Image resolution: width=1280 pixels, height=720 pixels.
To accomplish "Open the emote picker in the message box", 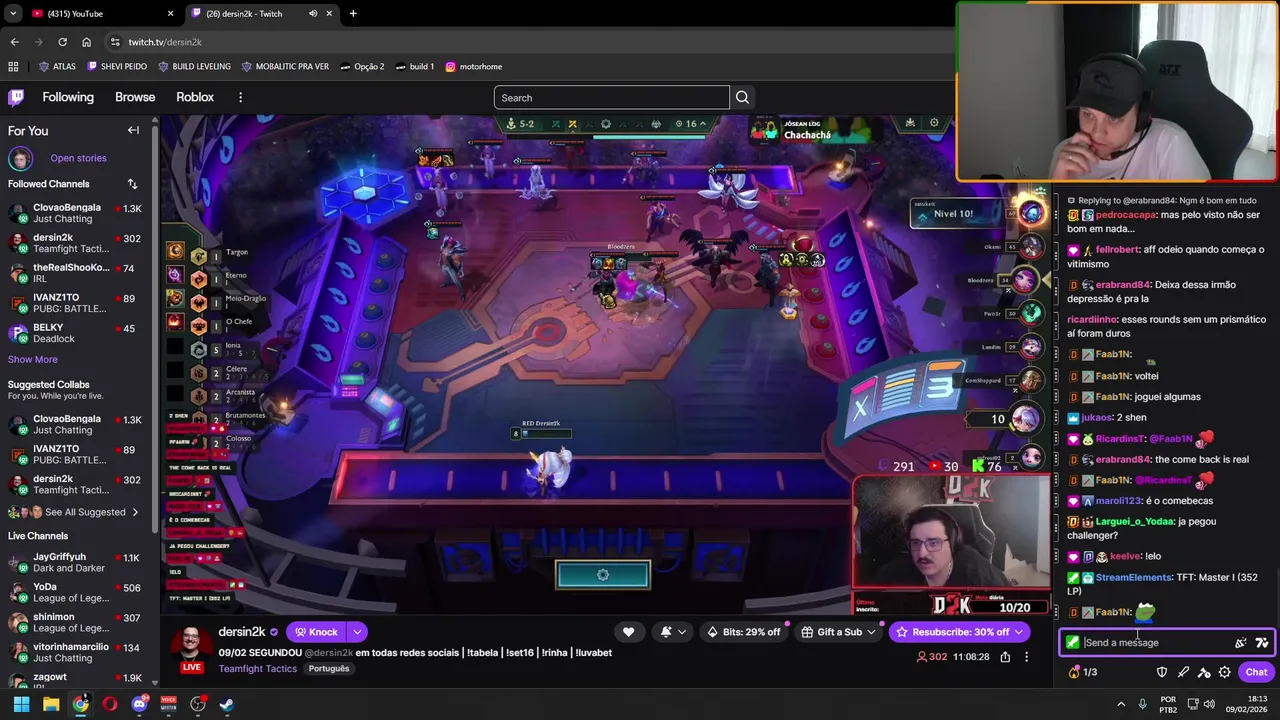I will pos(1262,643).
